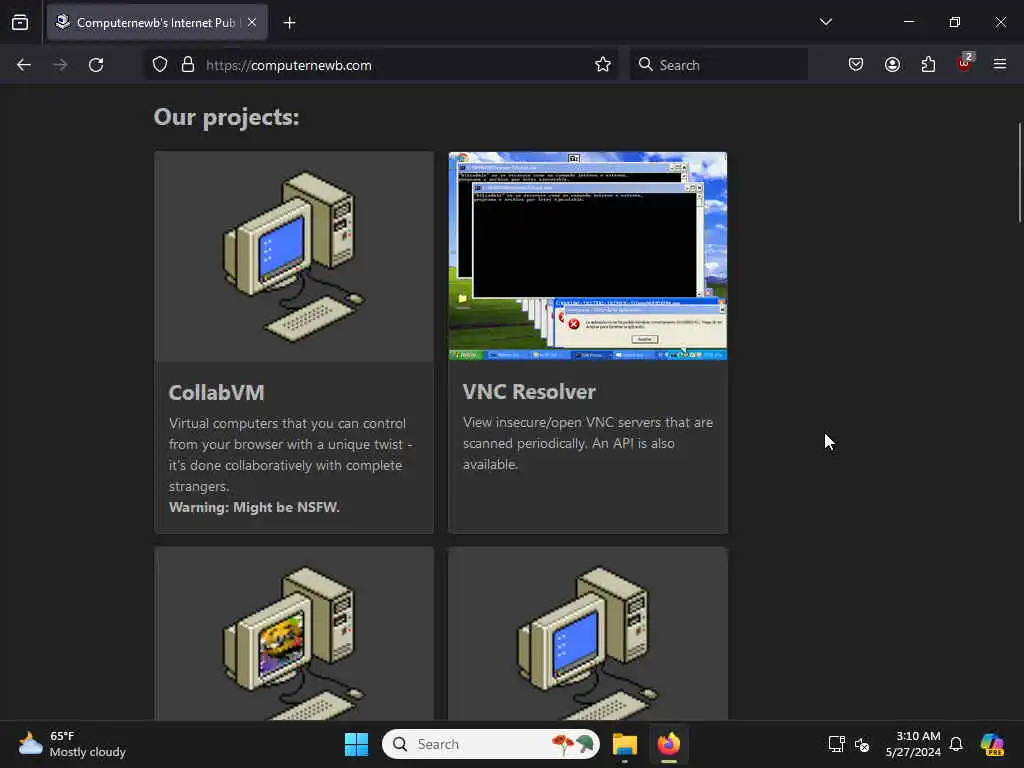
Task: Open Firefox View in the tab bar
Action: 20,22
